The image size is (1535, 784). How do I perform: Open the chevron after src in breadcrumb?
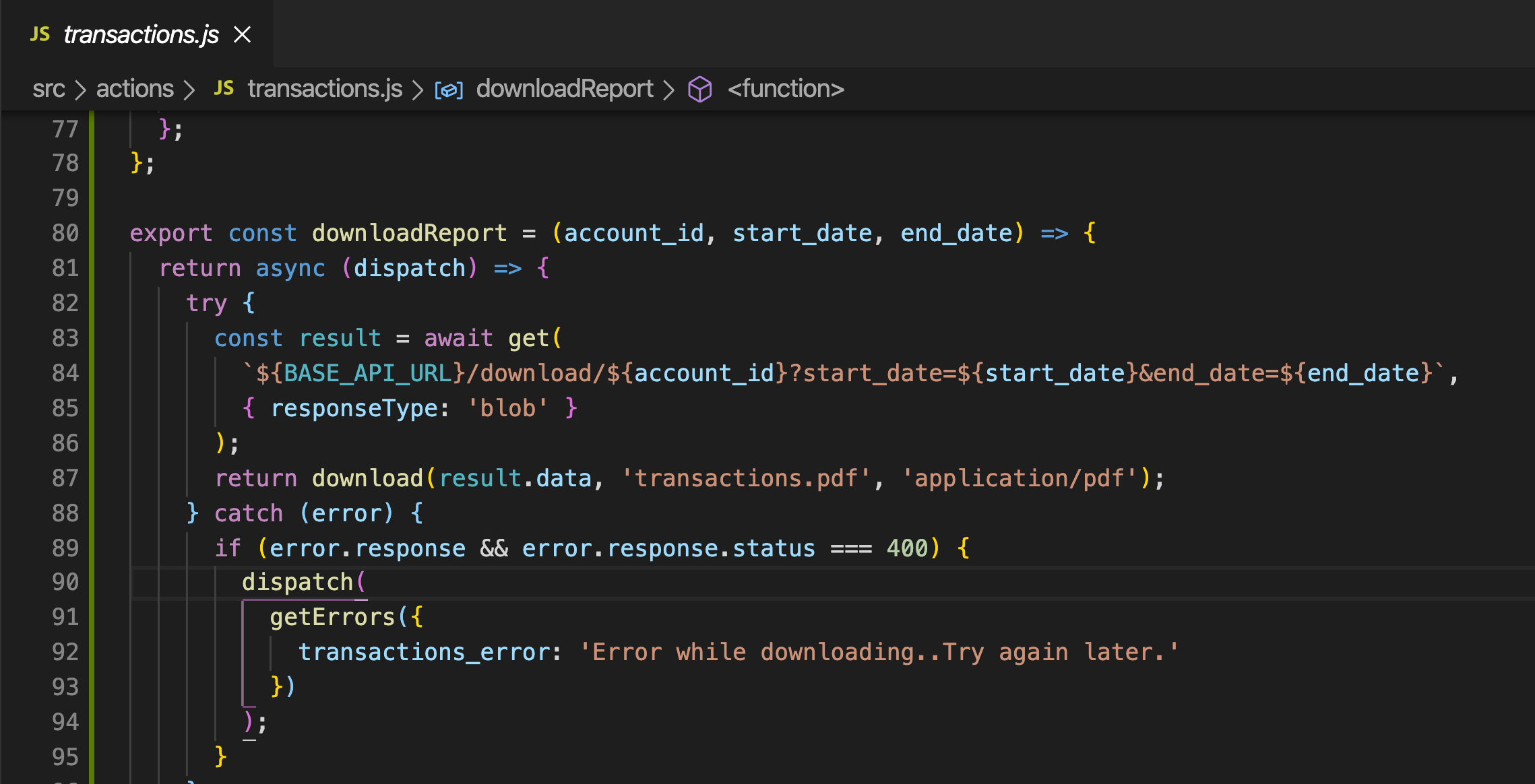click(x=80, y=89)
